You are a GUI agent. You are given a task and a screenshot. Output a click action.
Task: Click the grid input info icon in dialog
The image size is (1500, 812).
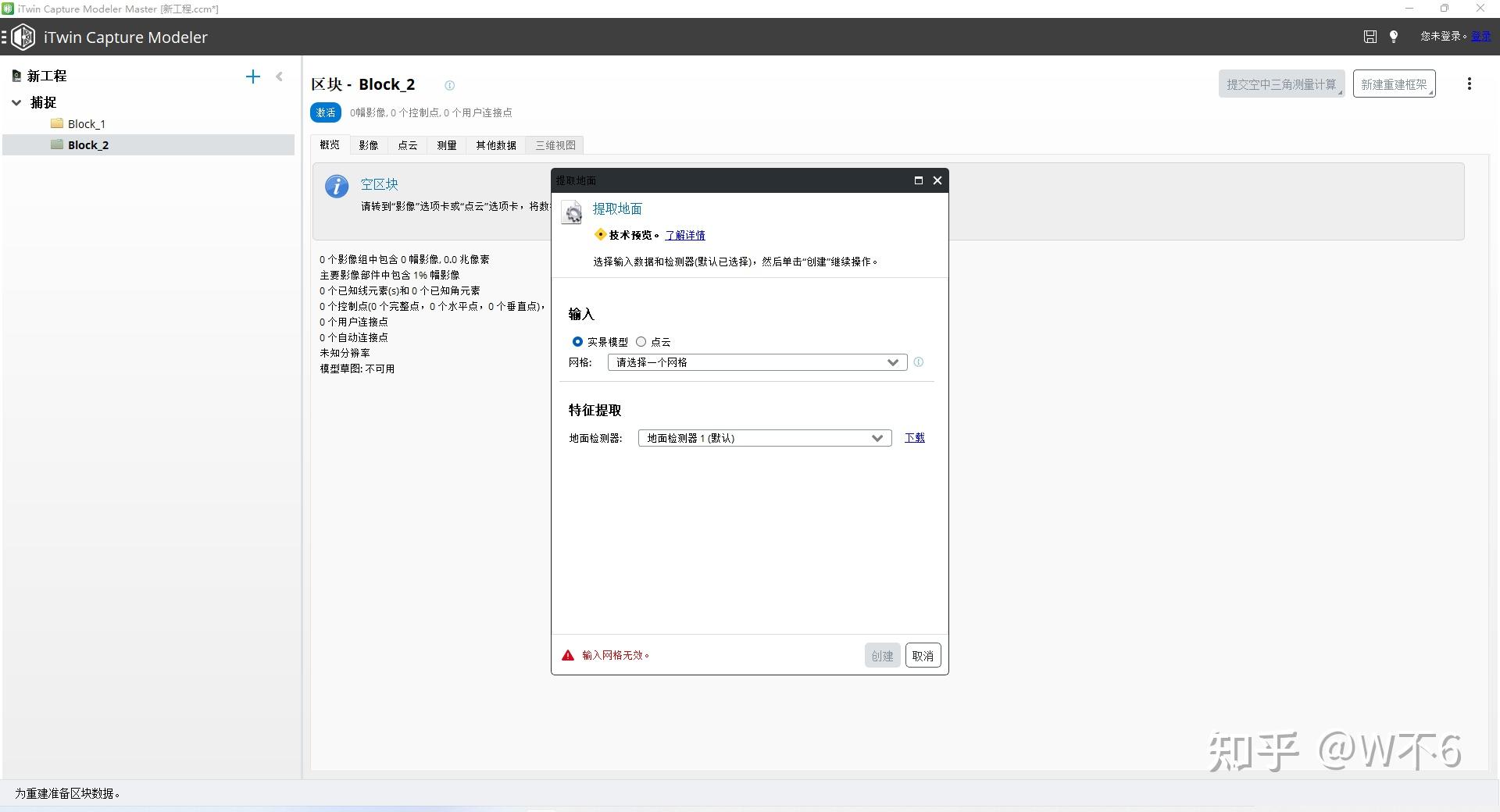pos(918,362)
